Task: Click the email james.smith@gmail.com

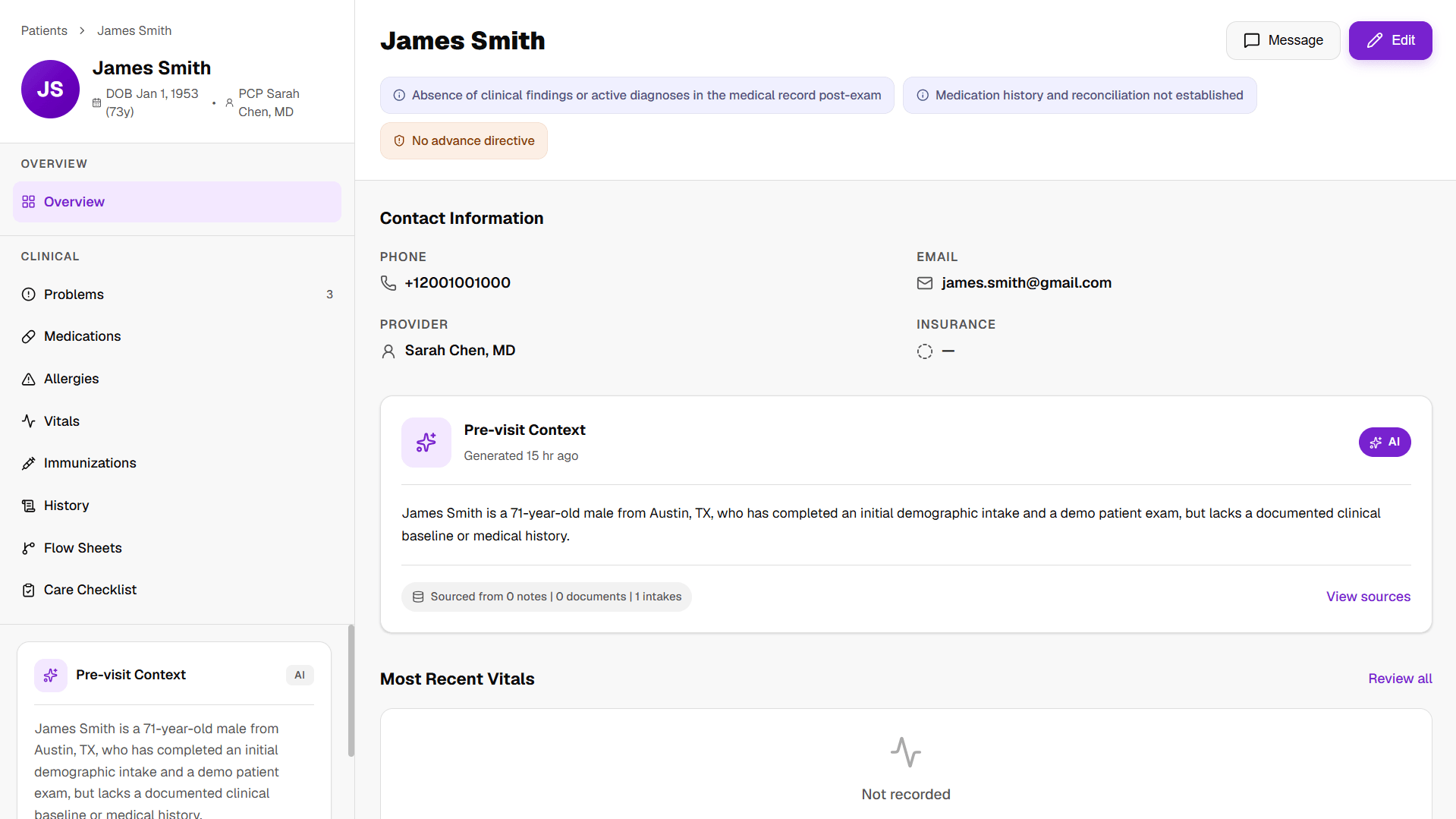Action: pos(1027,283)
